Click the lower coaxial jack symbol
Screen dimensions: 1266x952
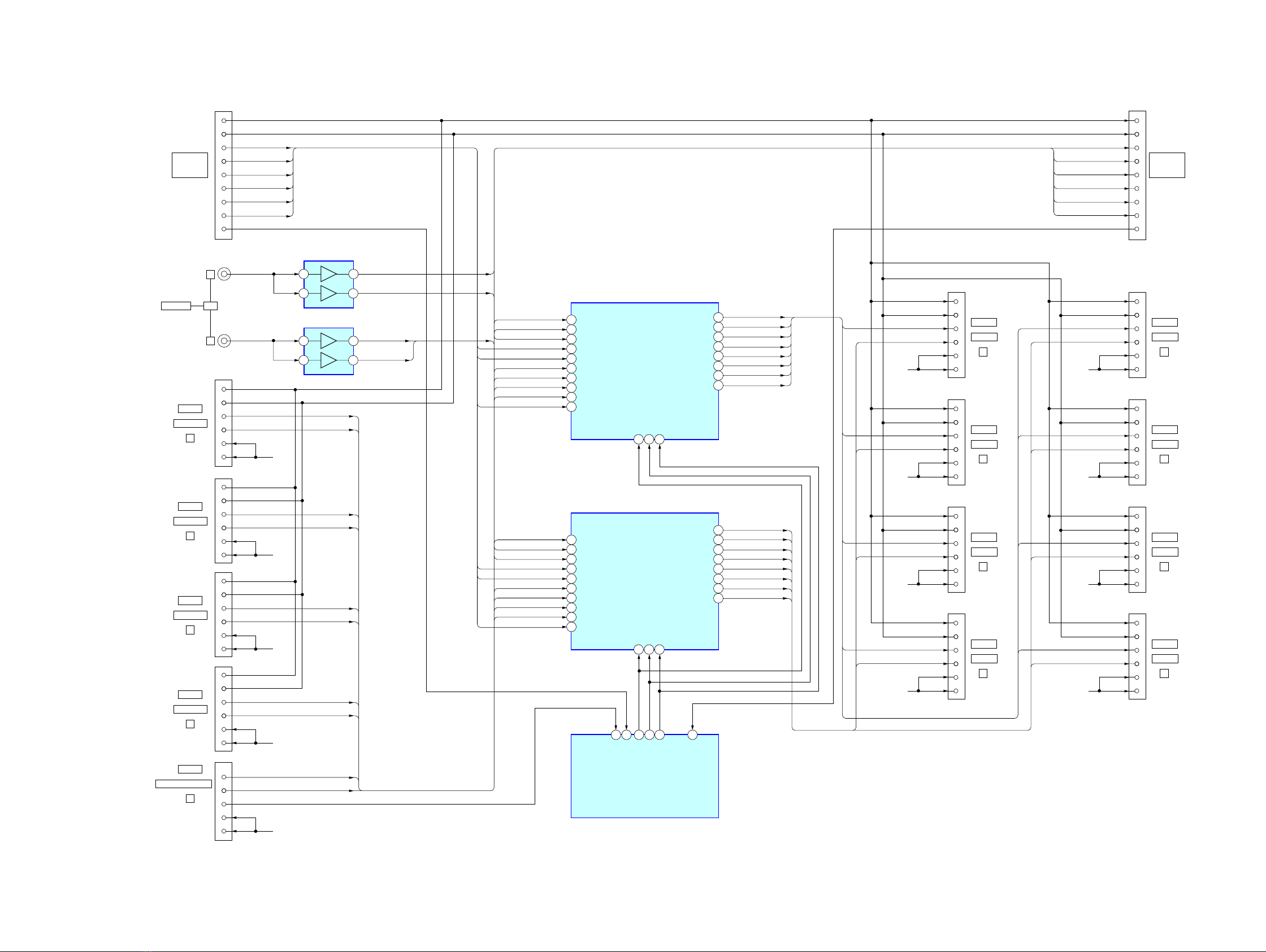point(224,341)
